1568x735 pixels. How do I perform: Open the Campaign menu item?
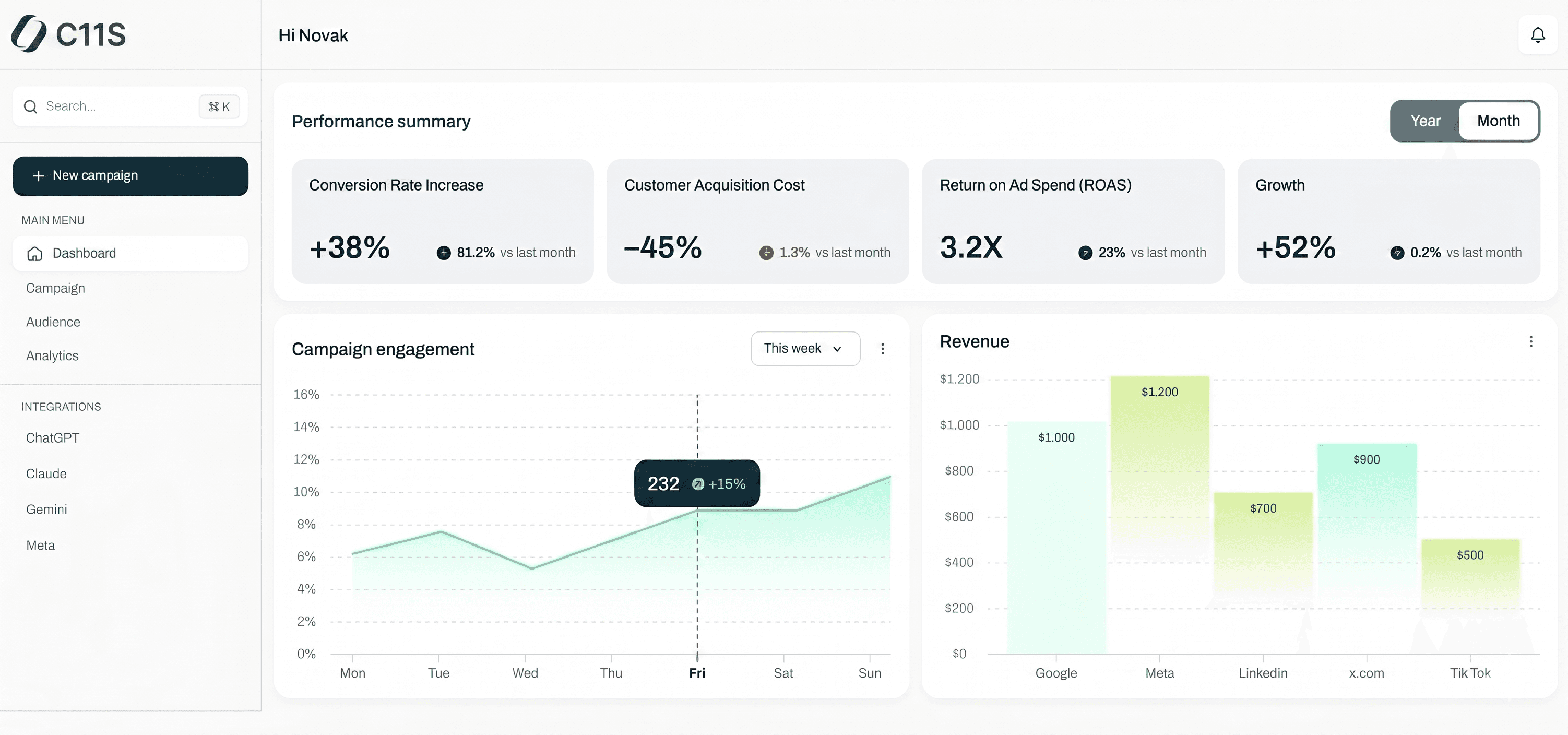[x=55, y=288]
